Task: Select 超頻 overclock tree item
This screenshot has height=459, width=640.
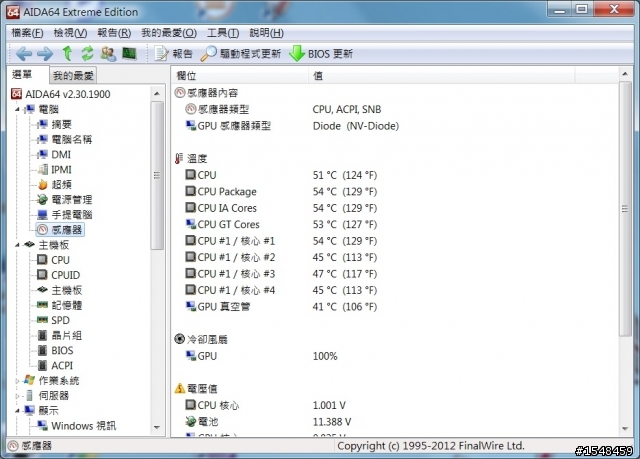Action: [55, 185]
